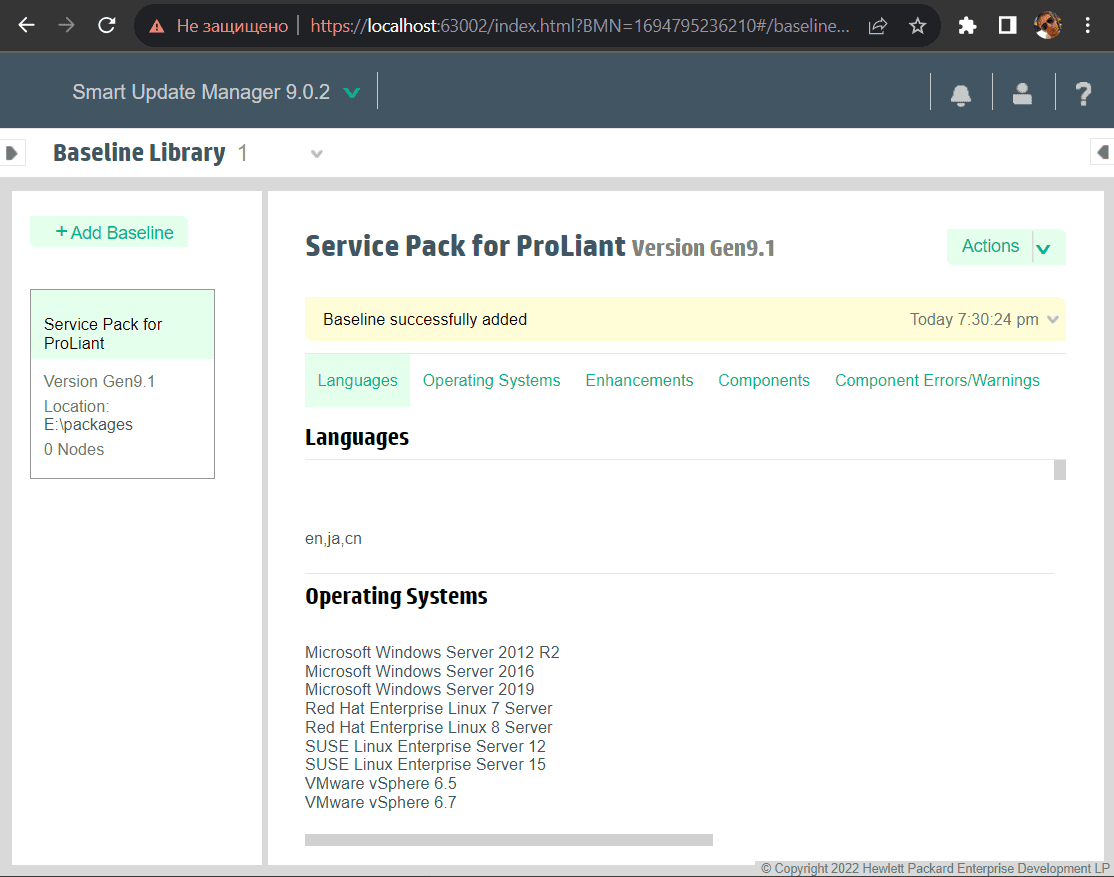1114x877 pixels.
Task: Toggle the browser side panel icon
Action: pyautogui.click(x=1007, y=26)
